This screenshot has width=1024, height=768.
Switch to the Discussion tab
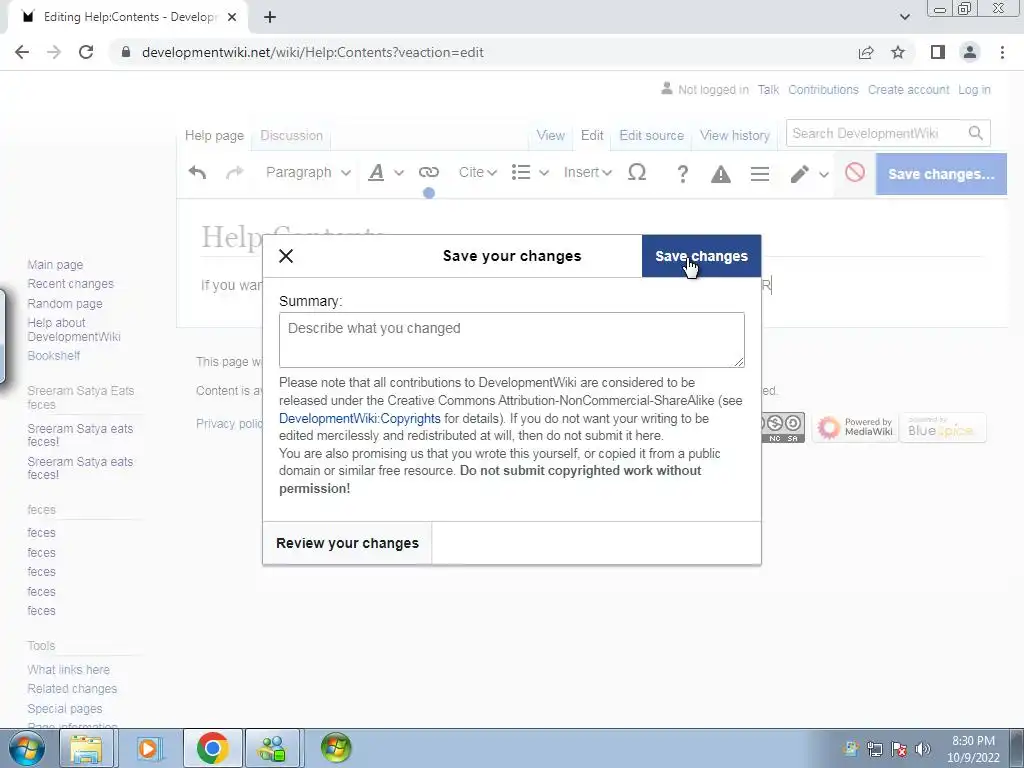click(291, 135)
